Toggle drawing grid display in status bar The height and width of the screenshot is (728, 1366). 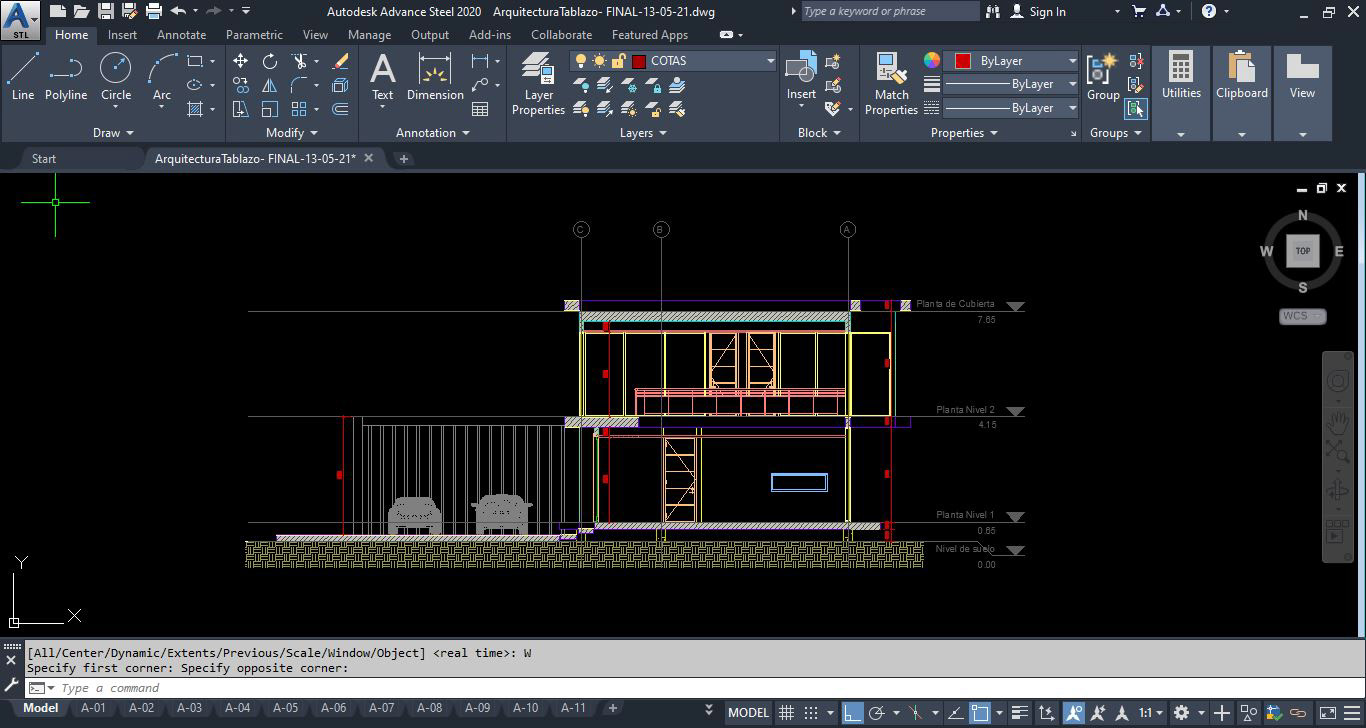click(x=787, y=713)
